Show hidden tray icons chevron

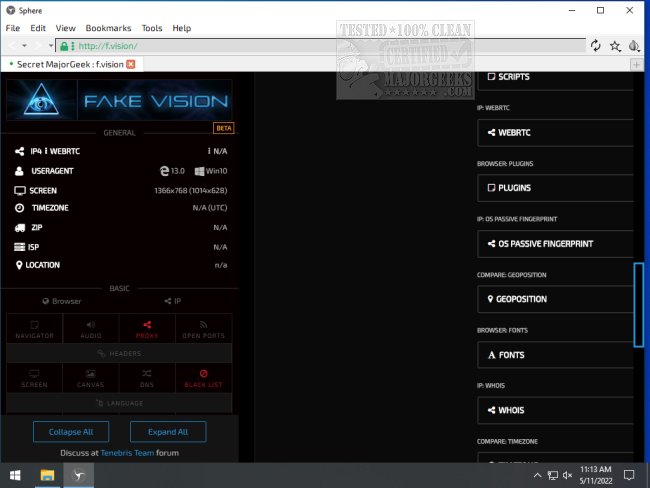pyautogui.click(x=537, y=475)
